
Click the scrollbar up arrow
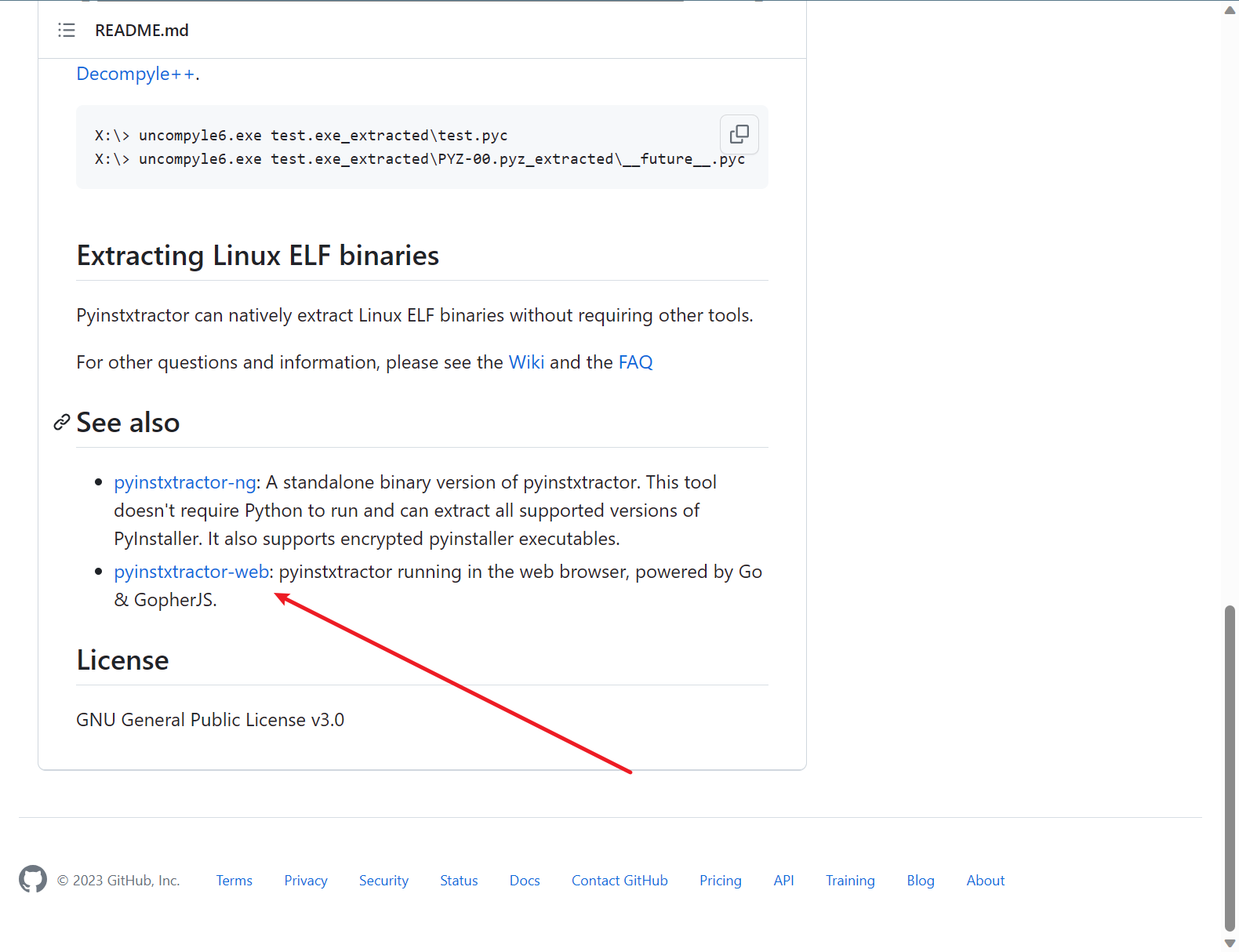1230,9
